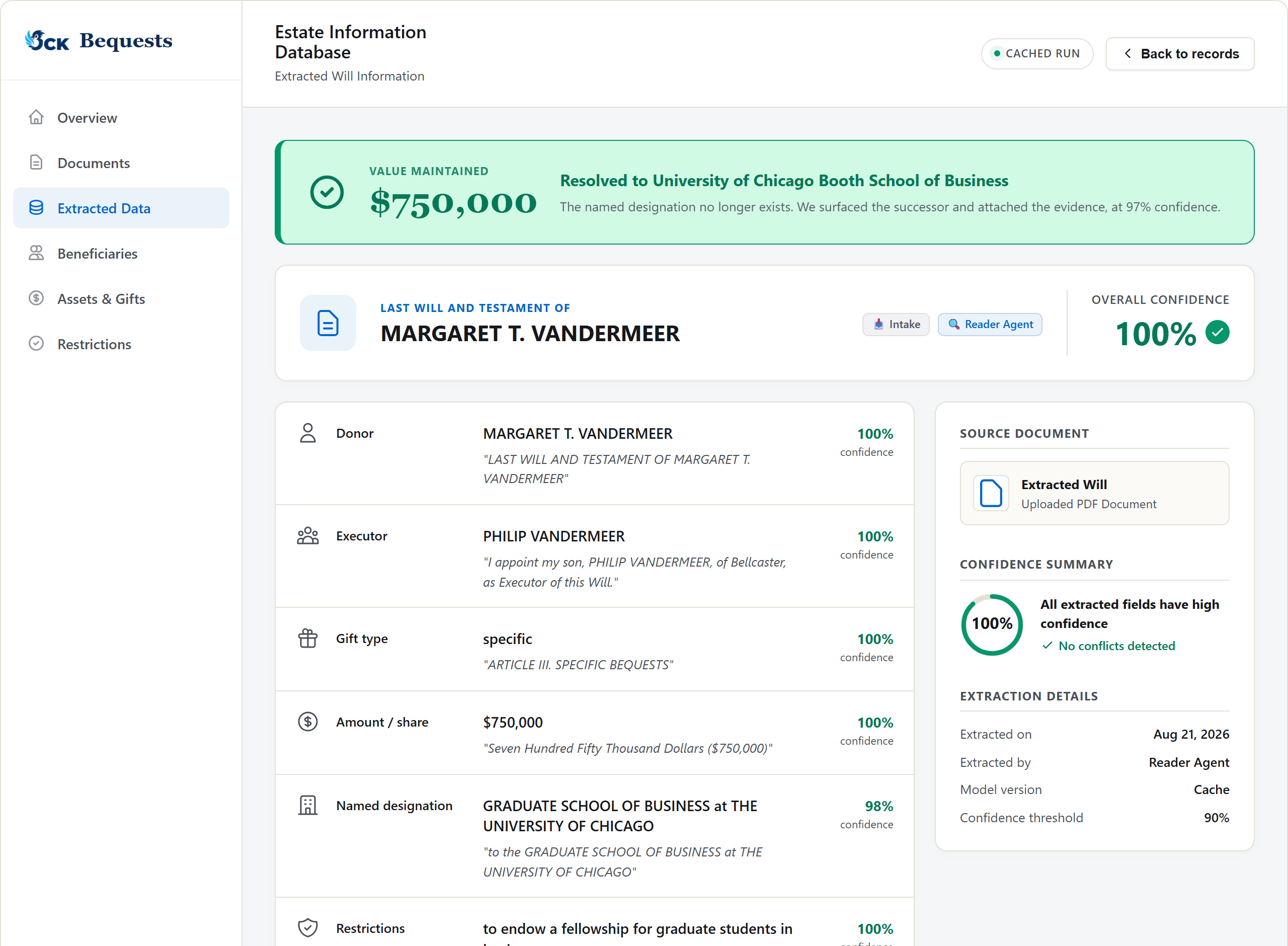Image resolution: width=1288 pixels, height=946 pixels.
Task: Click the Intake tag
Action: point(896,325)
